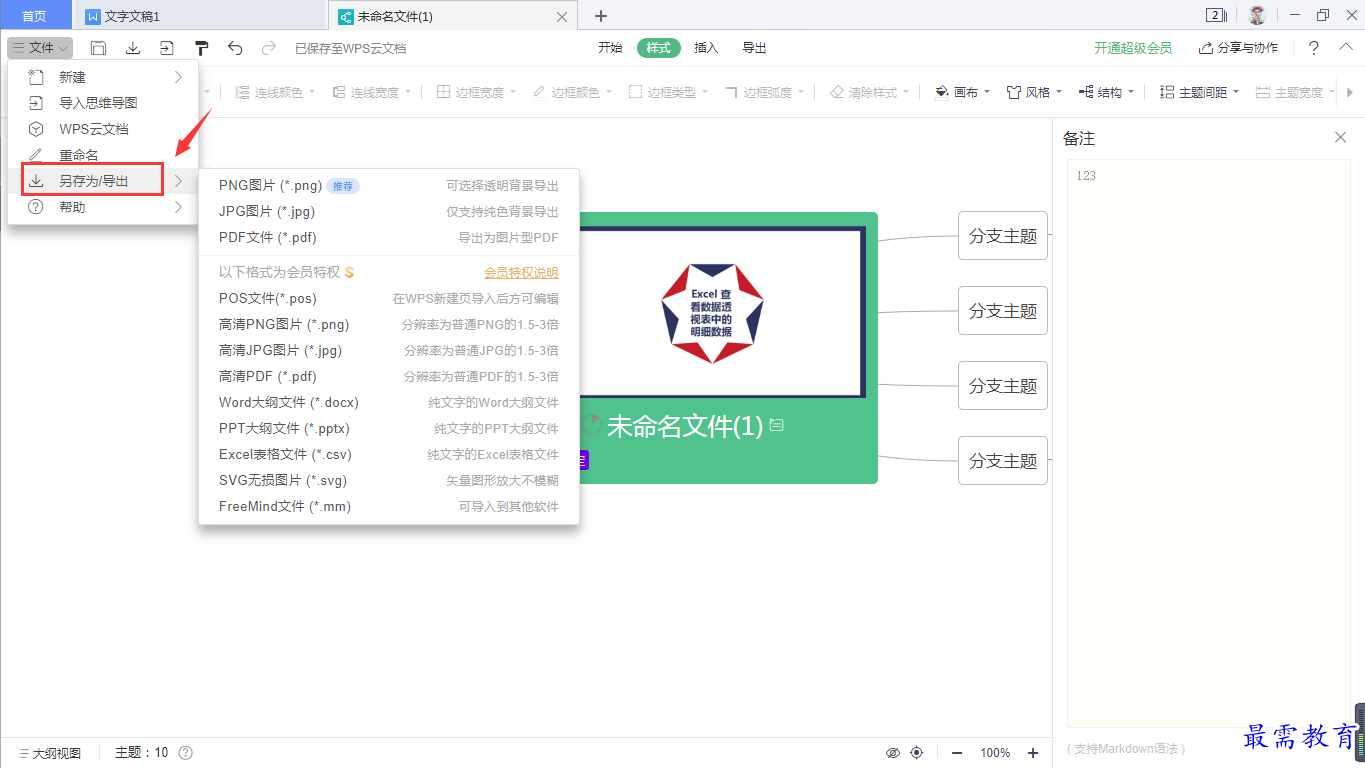Screen dimensions: 1365x768
Task: Switch to 大纲视图 outline view
Action: click(x=48, y=753)
